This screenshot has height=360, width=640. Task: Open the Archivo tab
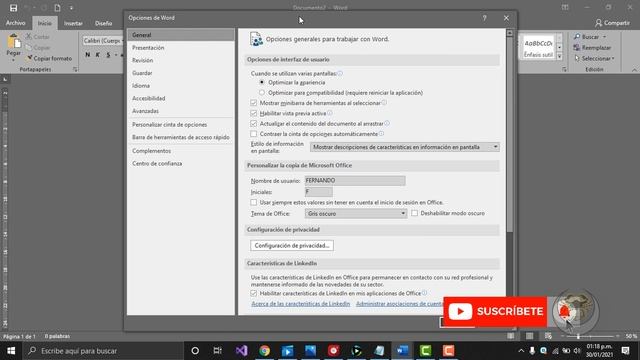point(16,23)
